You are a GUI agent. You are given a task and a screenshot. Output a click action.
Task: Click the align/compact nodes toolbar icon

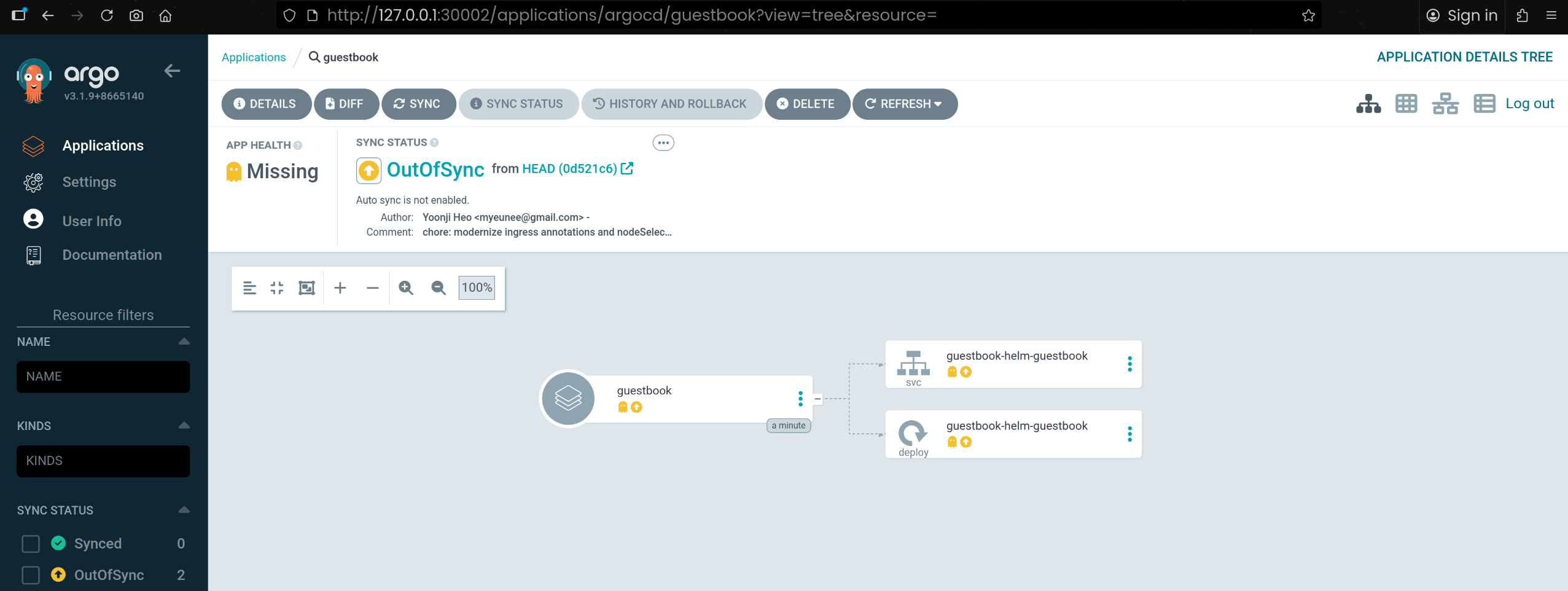click(x=249, y=288)
